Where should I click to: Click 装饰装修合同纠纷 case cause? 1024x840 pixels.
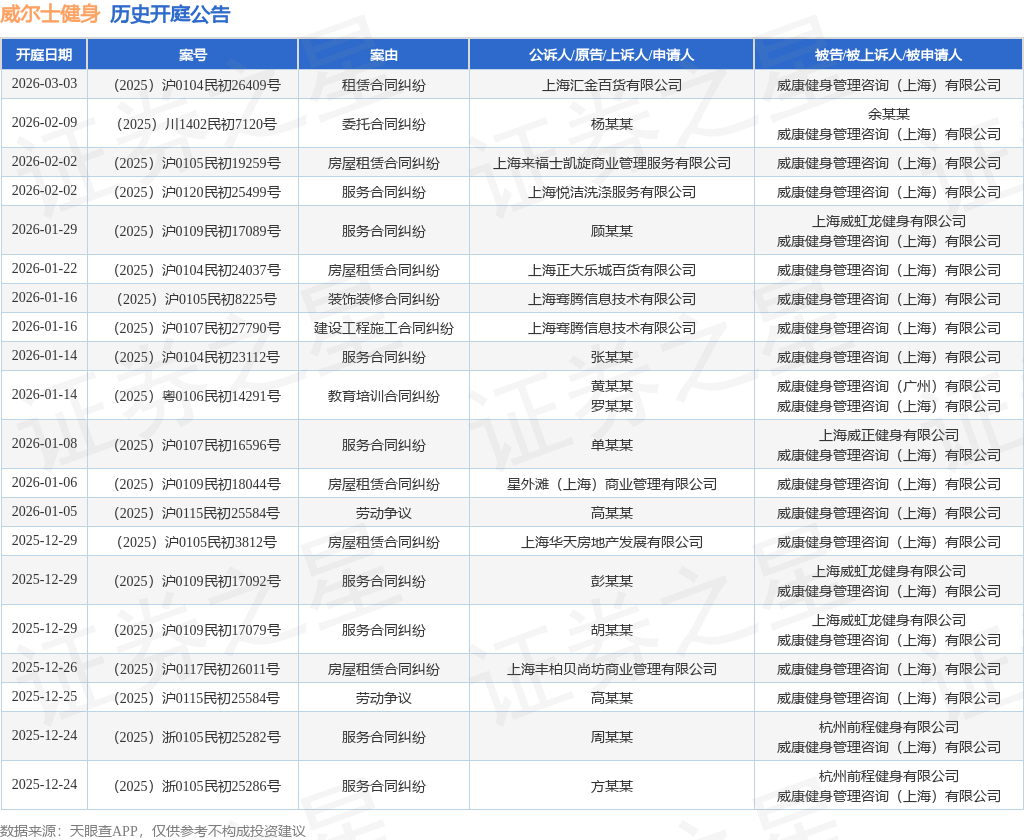(383, 299)
